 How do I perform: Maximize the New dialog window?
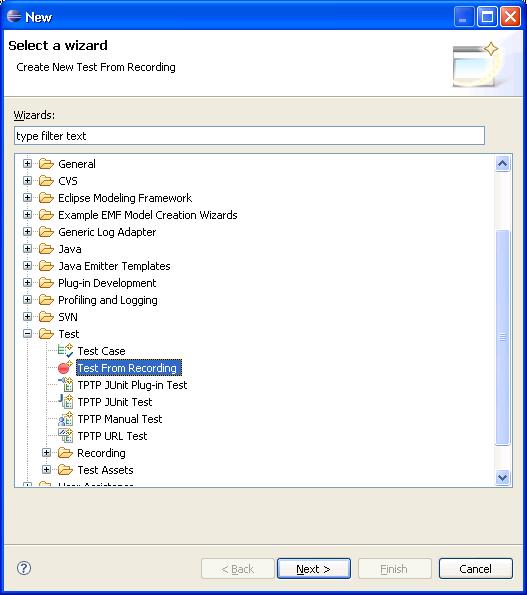(487, 17)
